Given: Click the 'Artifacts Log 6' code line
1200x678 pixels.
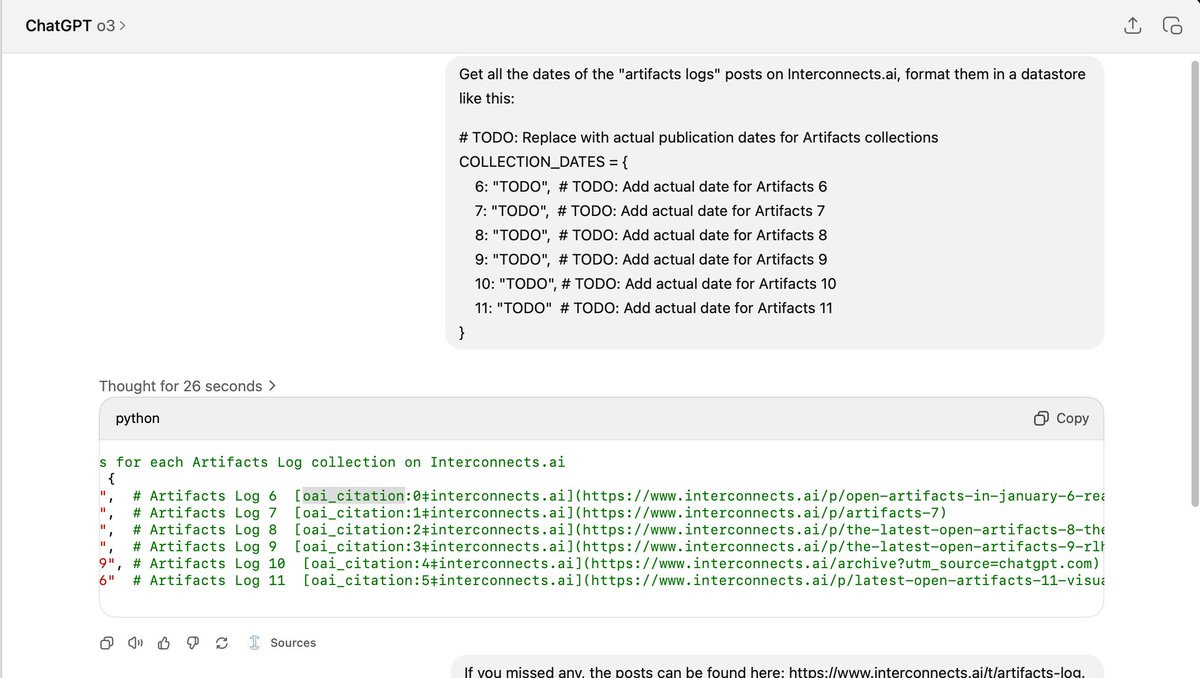Looking at the screenshot, I should [x=602, y=496].
